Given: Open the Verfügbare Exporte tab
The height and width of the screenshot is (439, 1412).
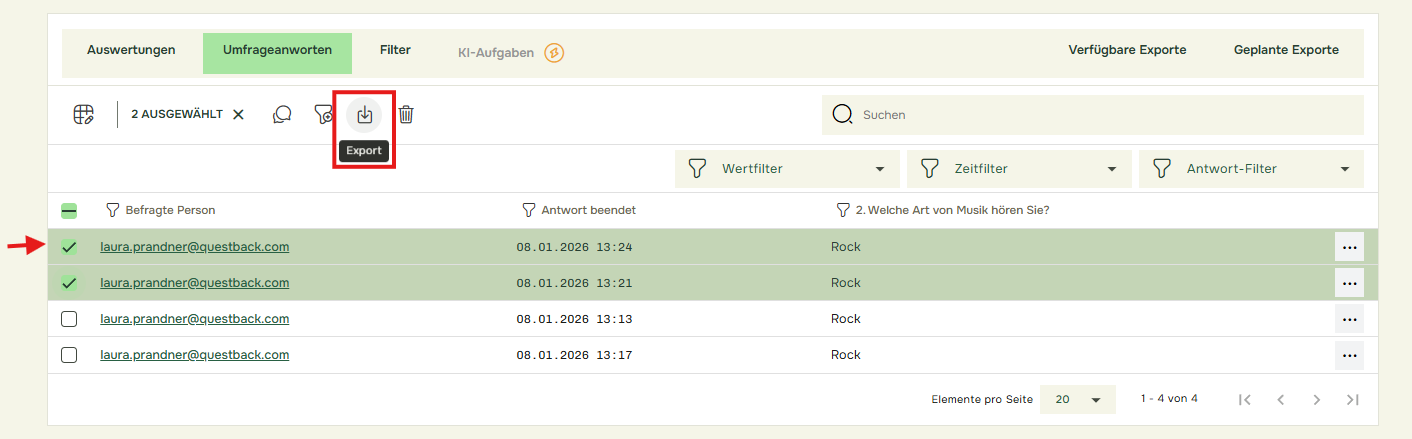Looking at the screenshot, I should (1127, 50).
